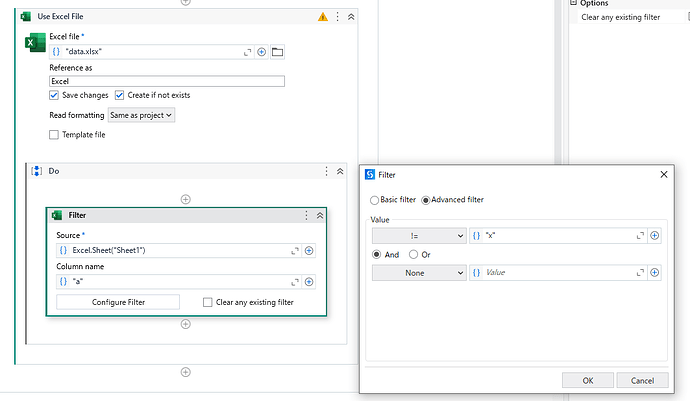
Task: Click the Excel file path input field
Action: coord(152,52)
